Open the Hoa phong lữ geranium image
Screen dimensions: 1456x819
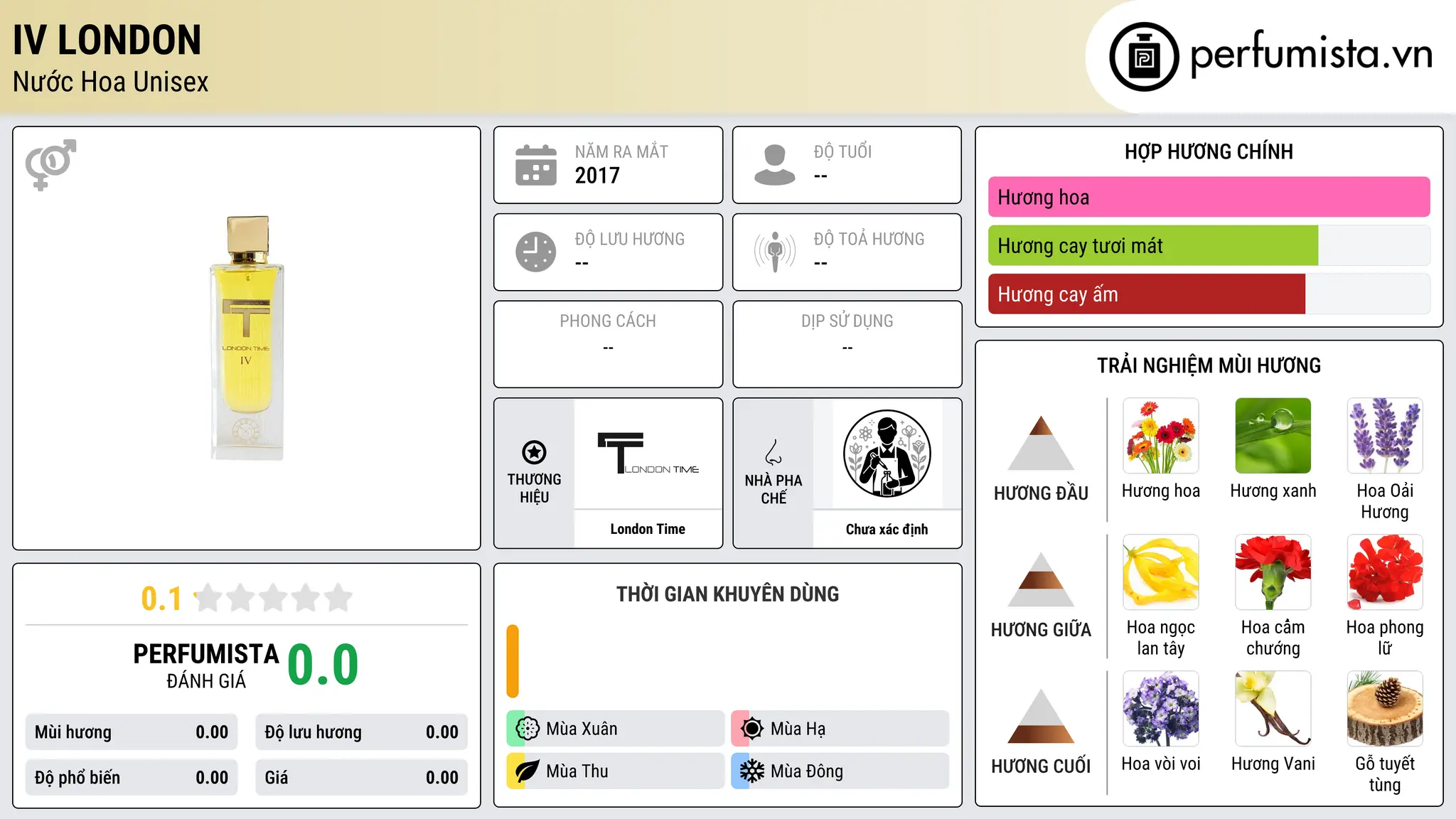pos(1385,572)
